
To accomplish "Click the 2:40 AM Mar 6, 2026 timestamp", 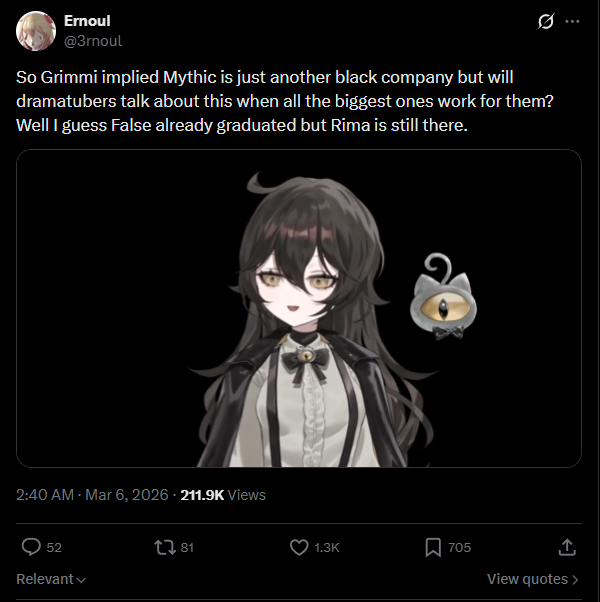I will click(92, 494).
